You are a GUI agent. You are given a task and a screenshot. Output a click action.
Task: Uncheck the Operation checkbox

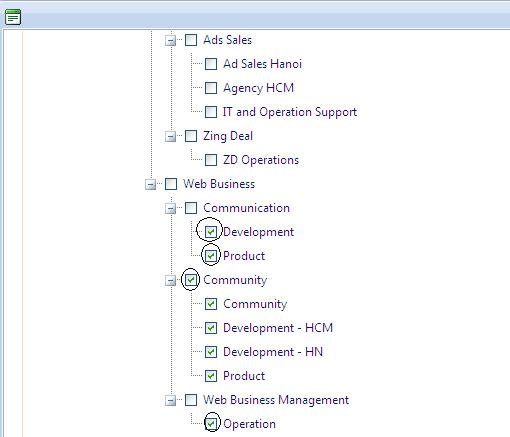[x=211, y=424]
